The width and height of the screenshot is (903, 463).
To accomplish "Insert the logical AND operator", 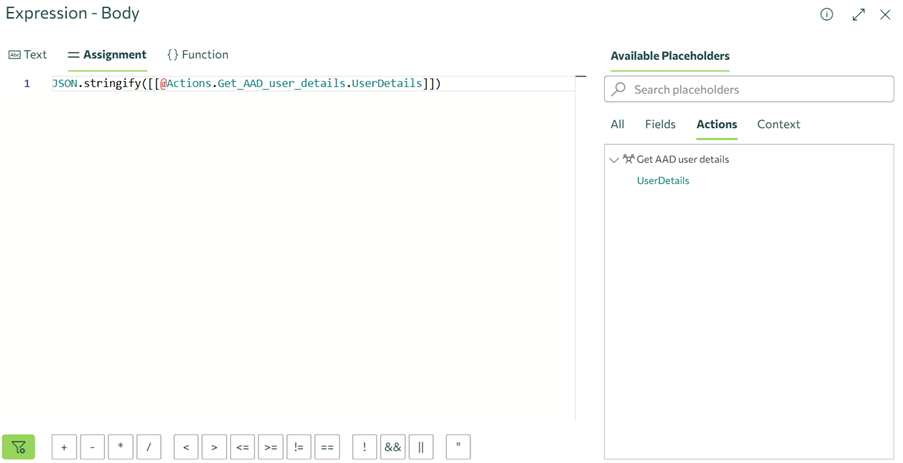I will (393, 447).
